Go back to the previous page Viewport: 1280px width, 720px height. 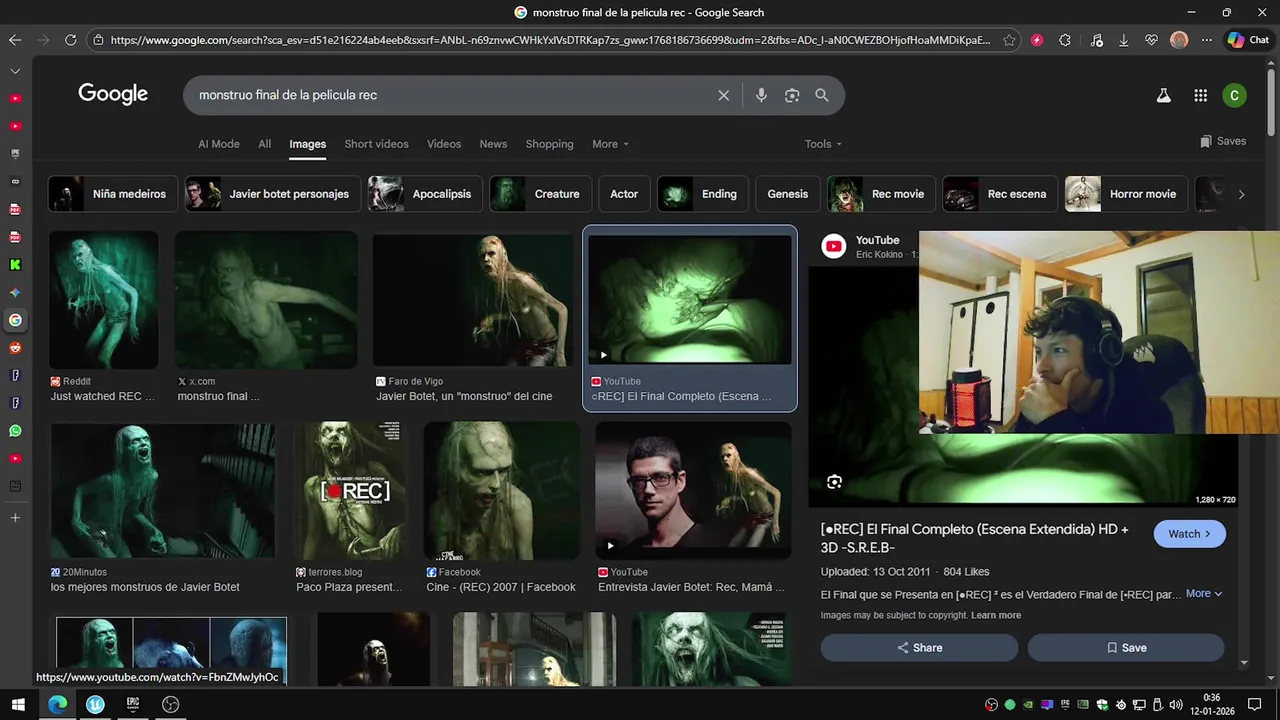click(15, 40)
